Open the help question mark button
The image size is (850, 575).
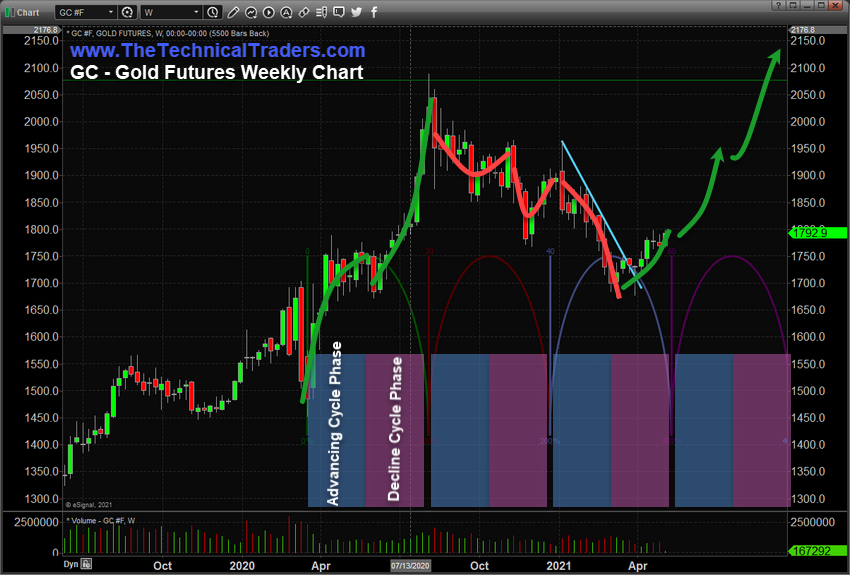tap(778, 5)
